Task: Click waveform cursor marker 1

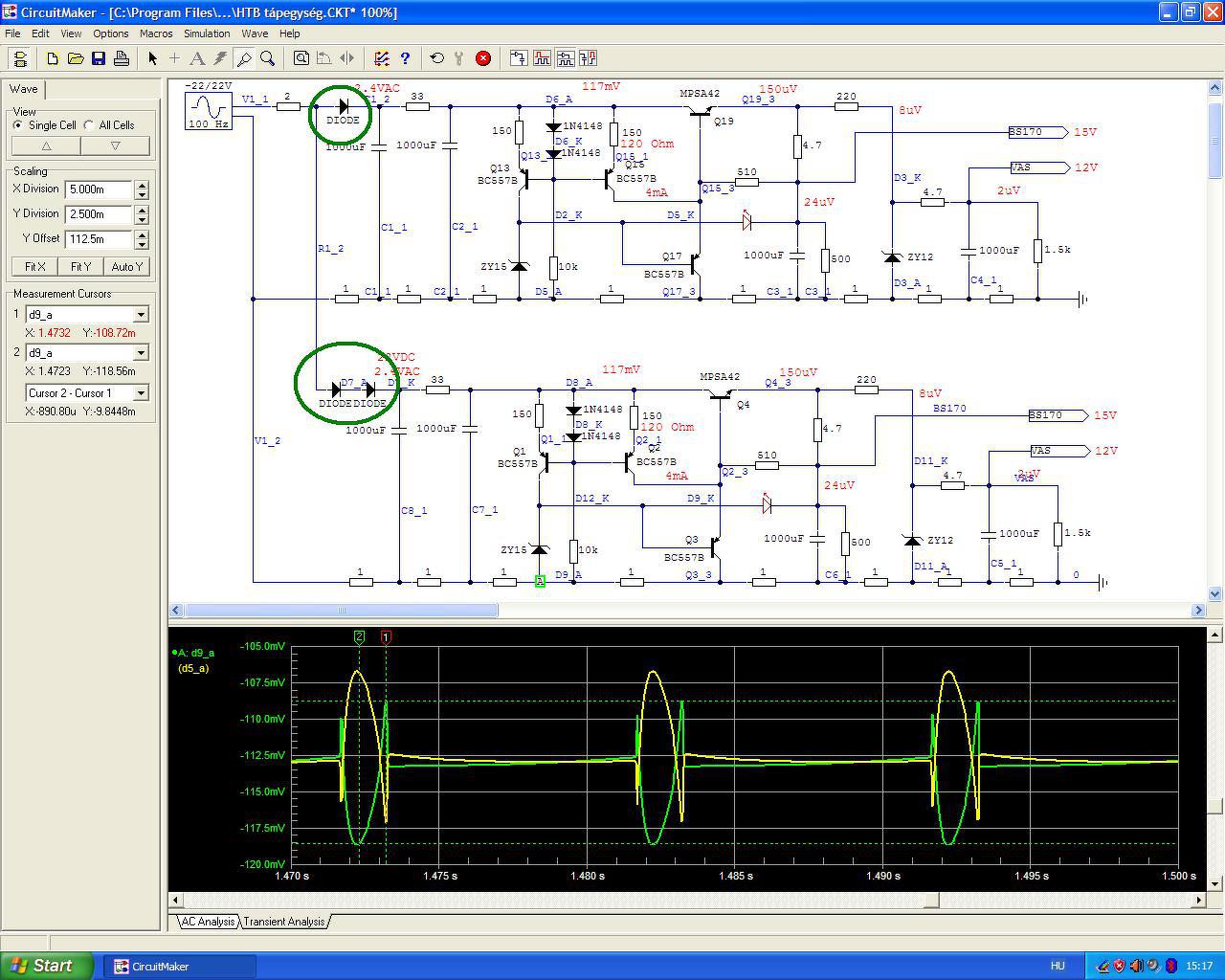Action: 386,636
